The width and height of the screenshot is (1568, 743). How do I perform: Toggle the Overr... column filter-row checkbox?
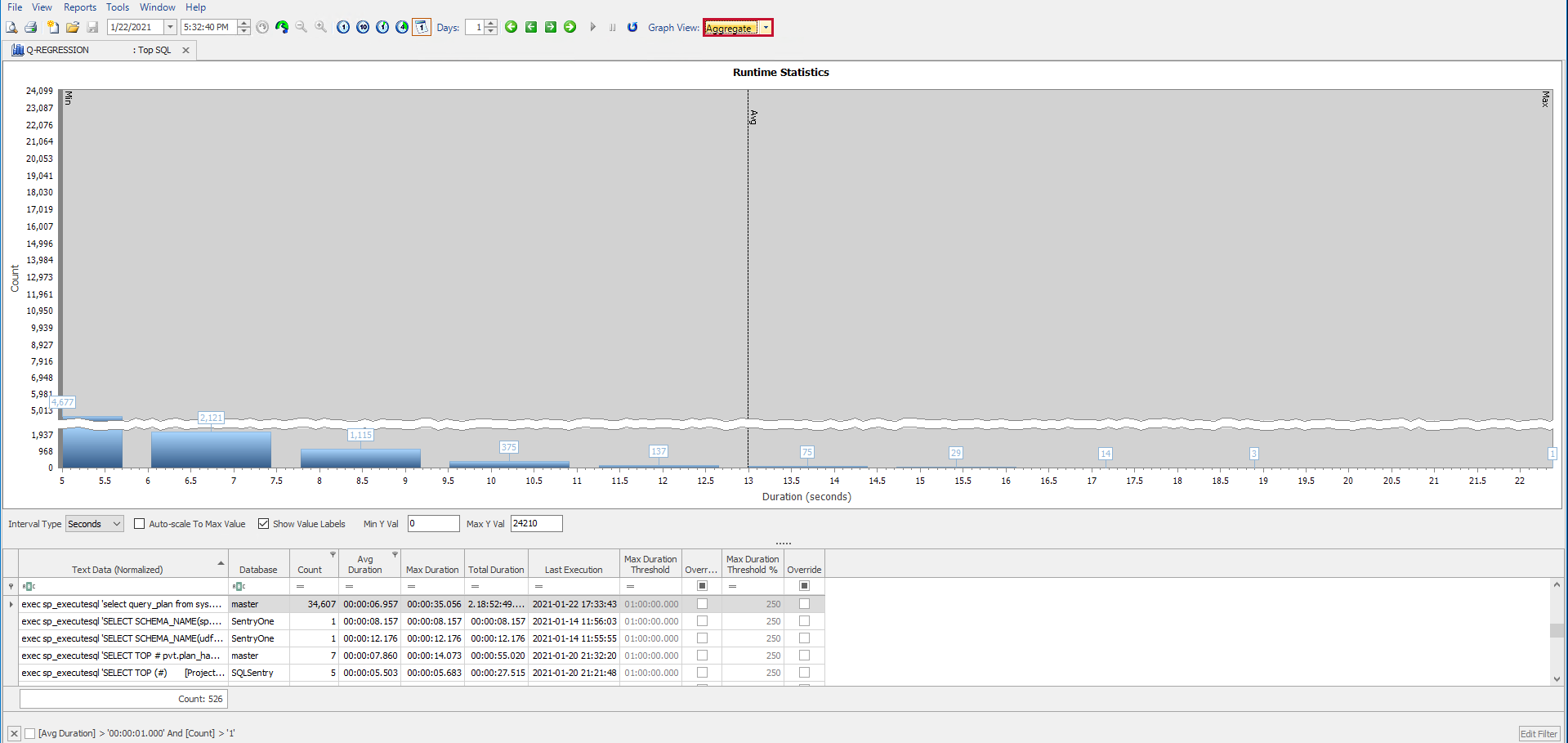coord(702,586)
